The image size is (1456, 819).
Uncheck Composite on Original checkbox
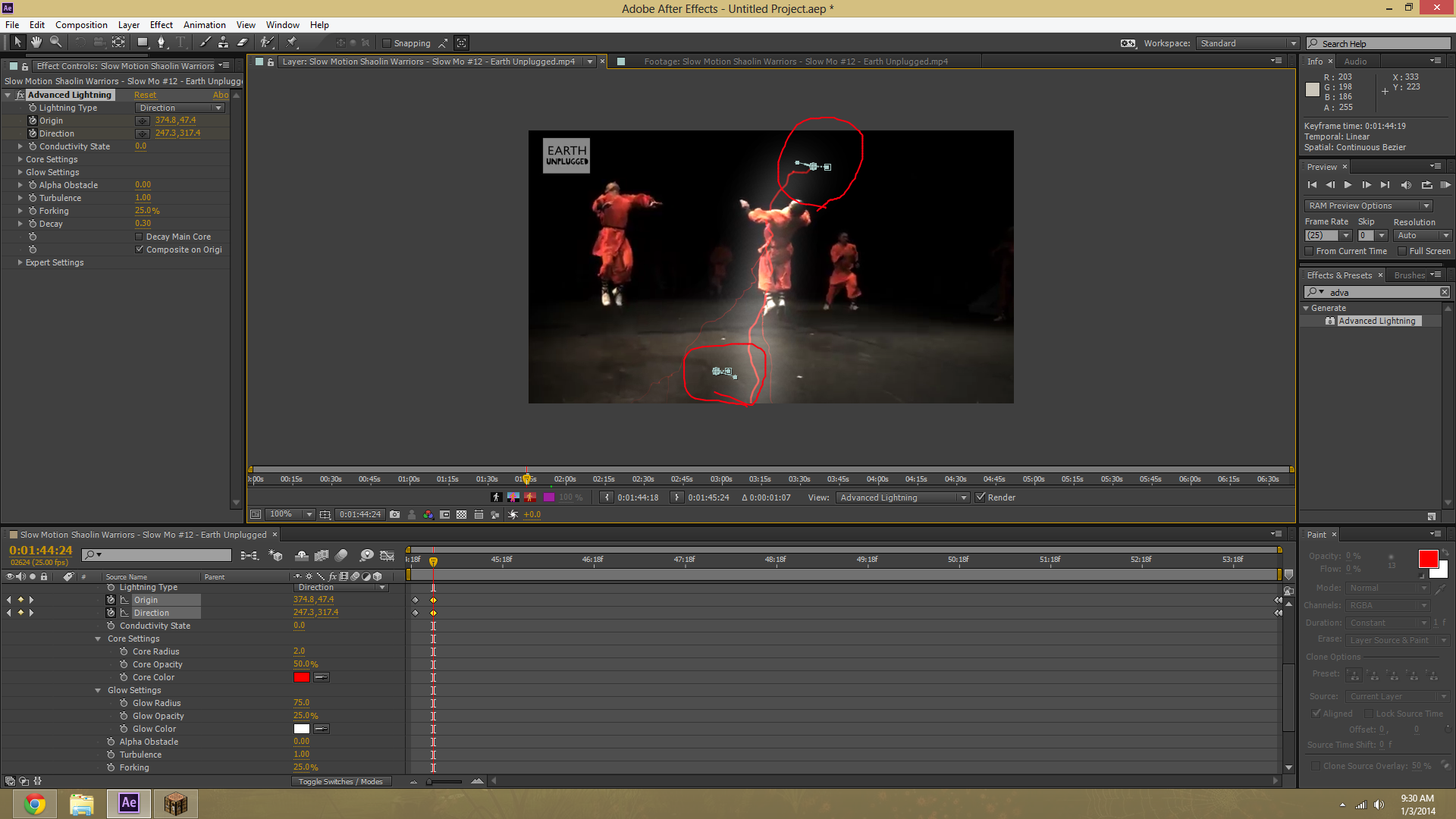coord(139,249)
